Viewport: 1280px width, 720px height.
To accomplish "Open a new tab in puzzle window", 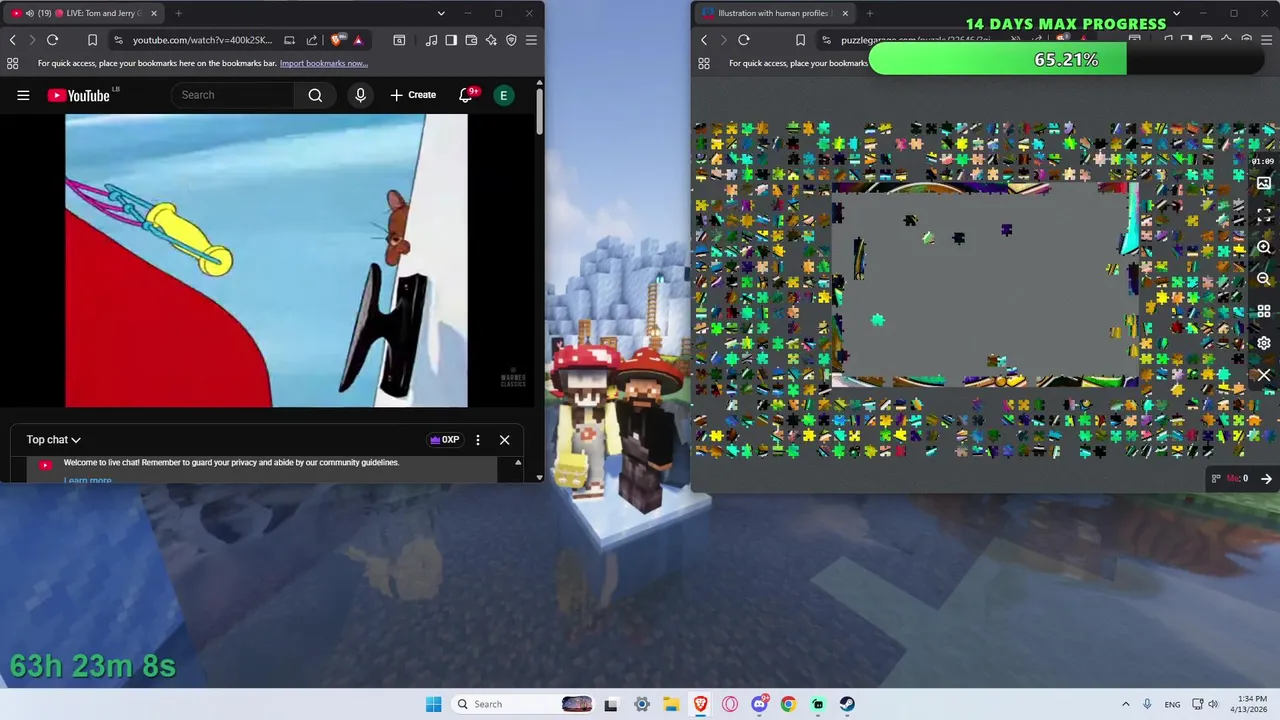I will pyautogui.click(x=869, y=13).
